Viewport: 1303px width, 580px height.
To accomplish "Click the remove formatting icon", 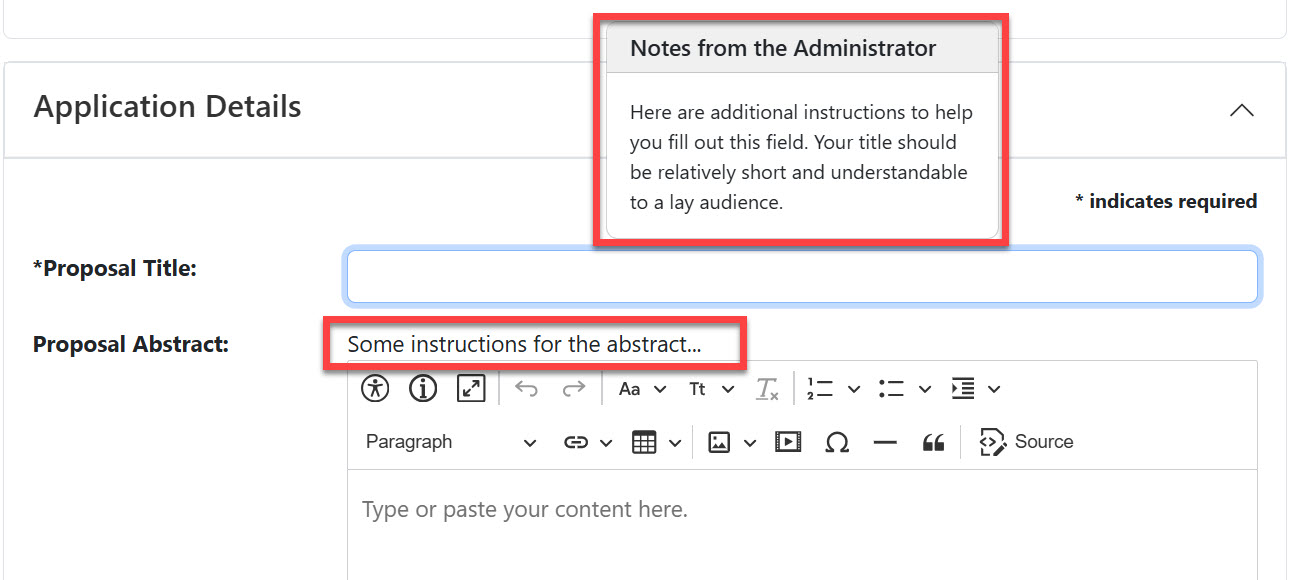I will (x=767, y=389).
